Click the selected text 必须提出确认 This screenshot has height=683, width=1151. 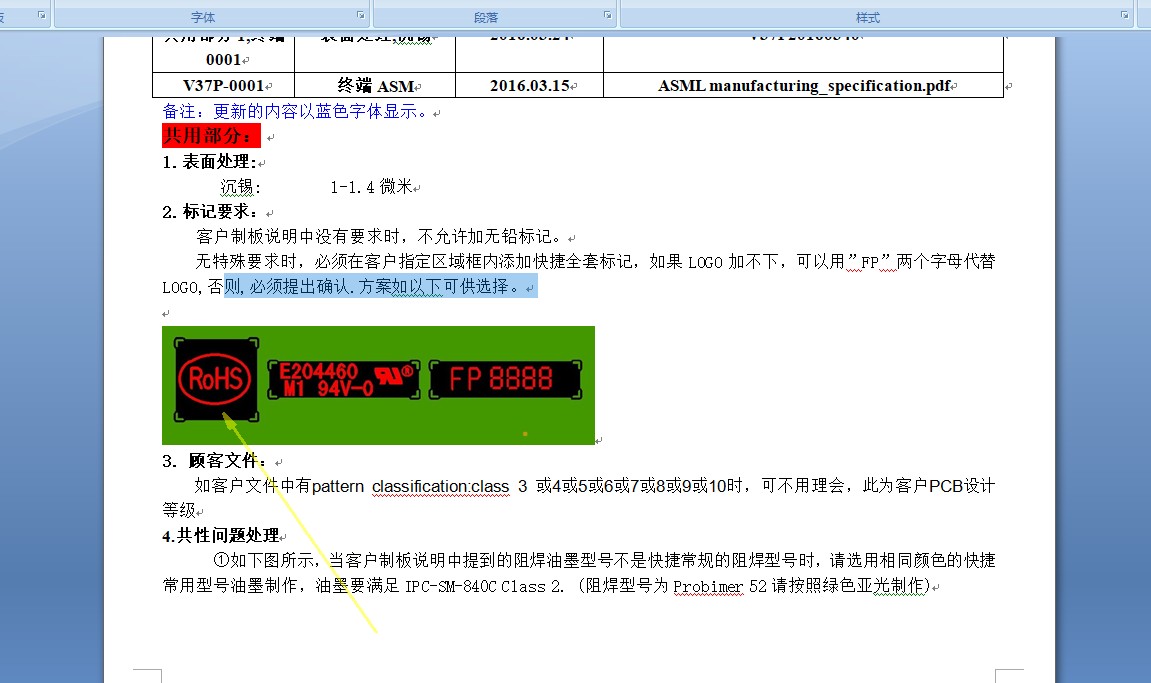(300, 286)
